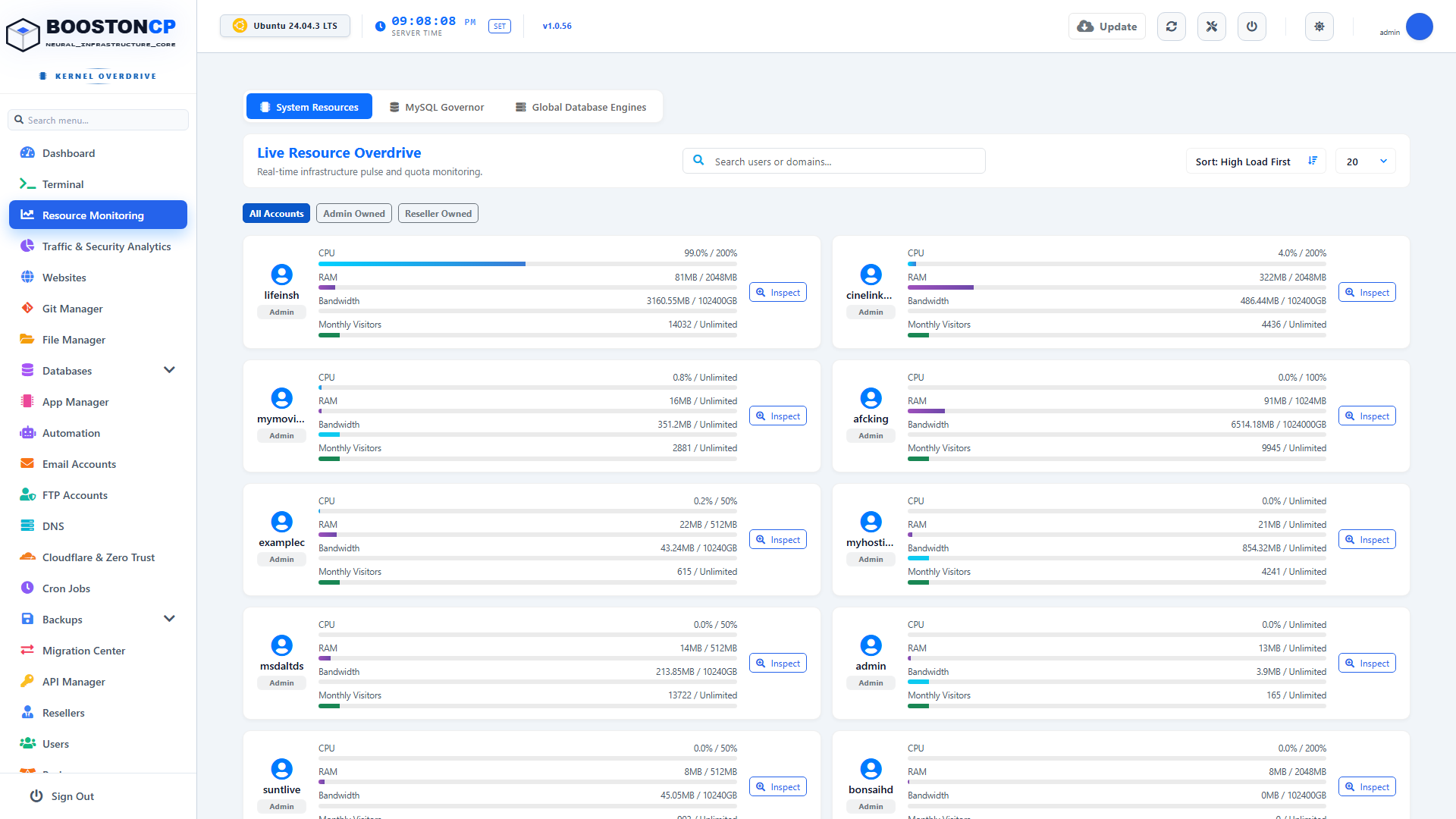Go to Traffic & Security Analytics
The height and width of the screenshot is (819, 1456).
[x=98, y=246]
